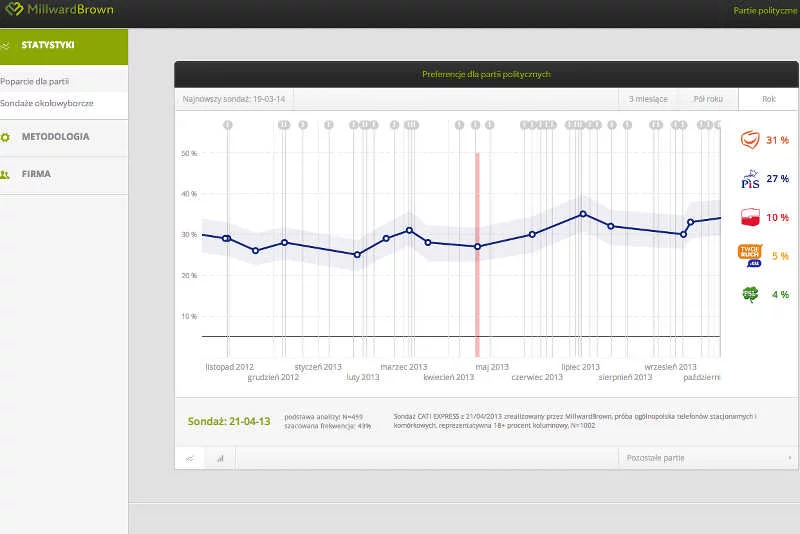Open Poparcie dla partii page

click(x=34, y=81)
